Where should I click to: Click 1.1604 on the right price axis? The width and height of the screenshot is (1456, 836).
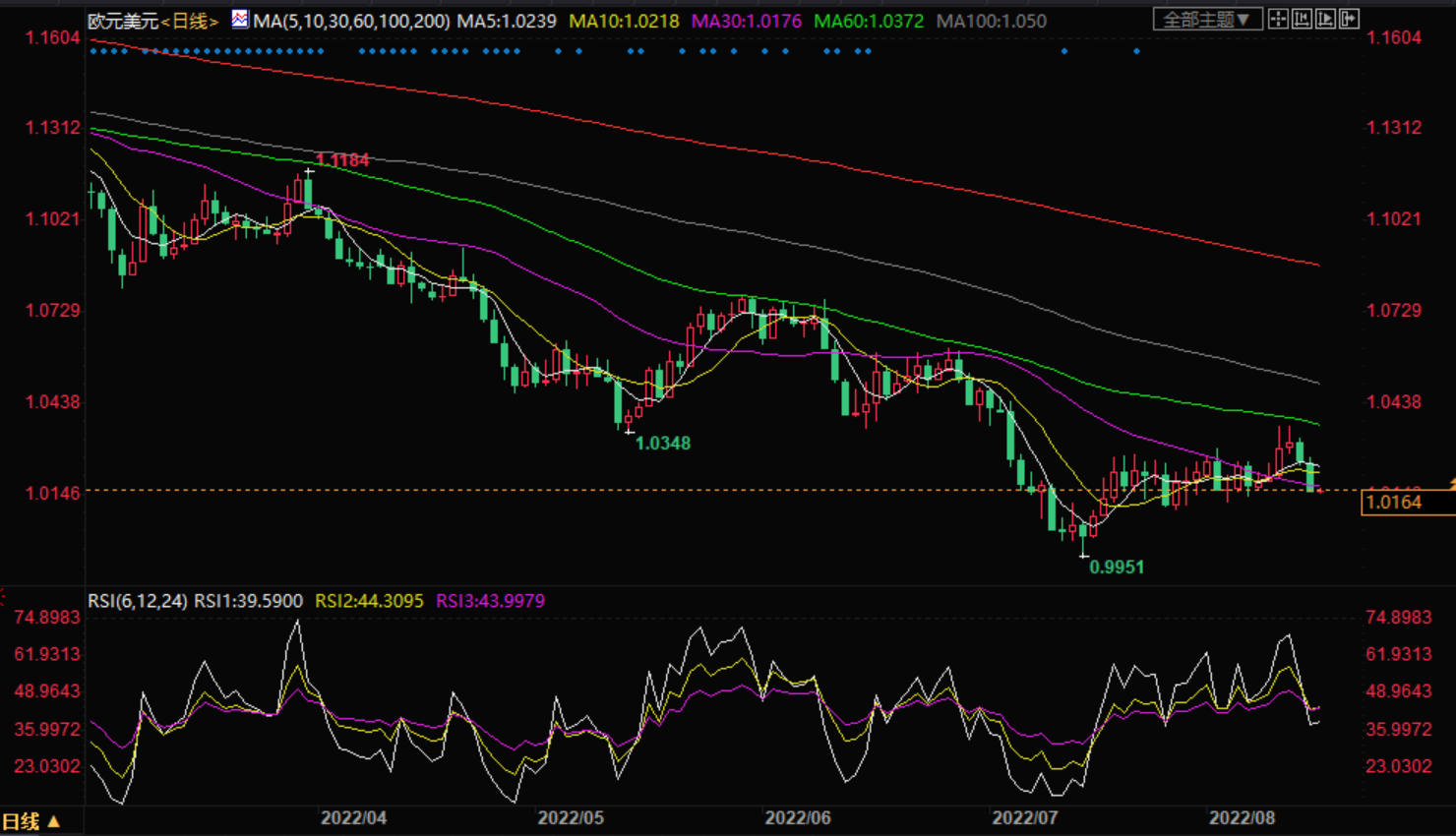1394,37
